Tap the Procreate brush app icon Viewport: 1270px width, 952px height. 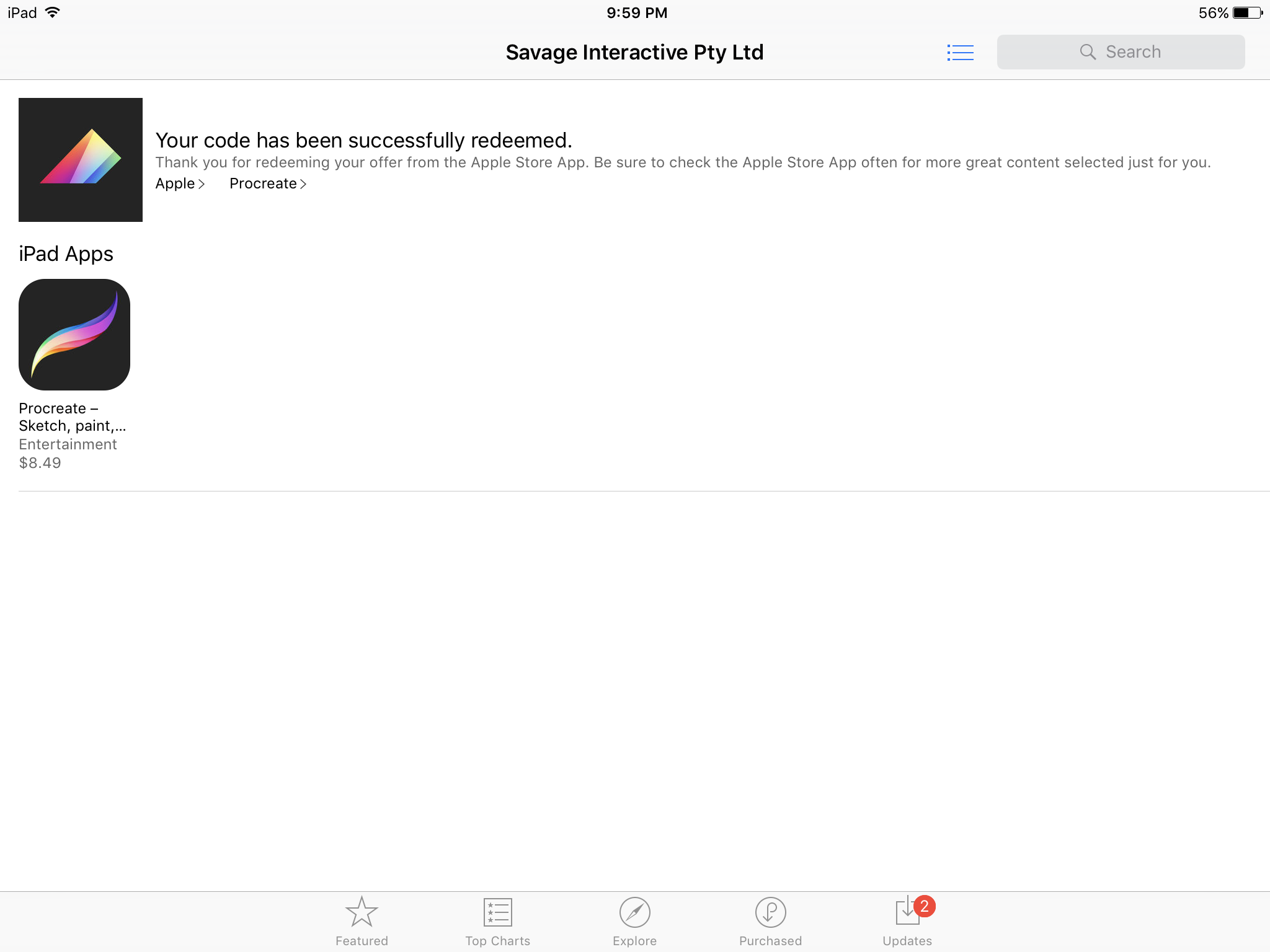tap(74, 335)
